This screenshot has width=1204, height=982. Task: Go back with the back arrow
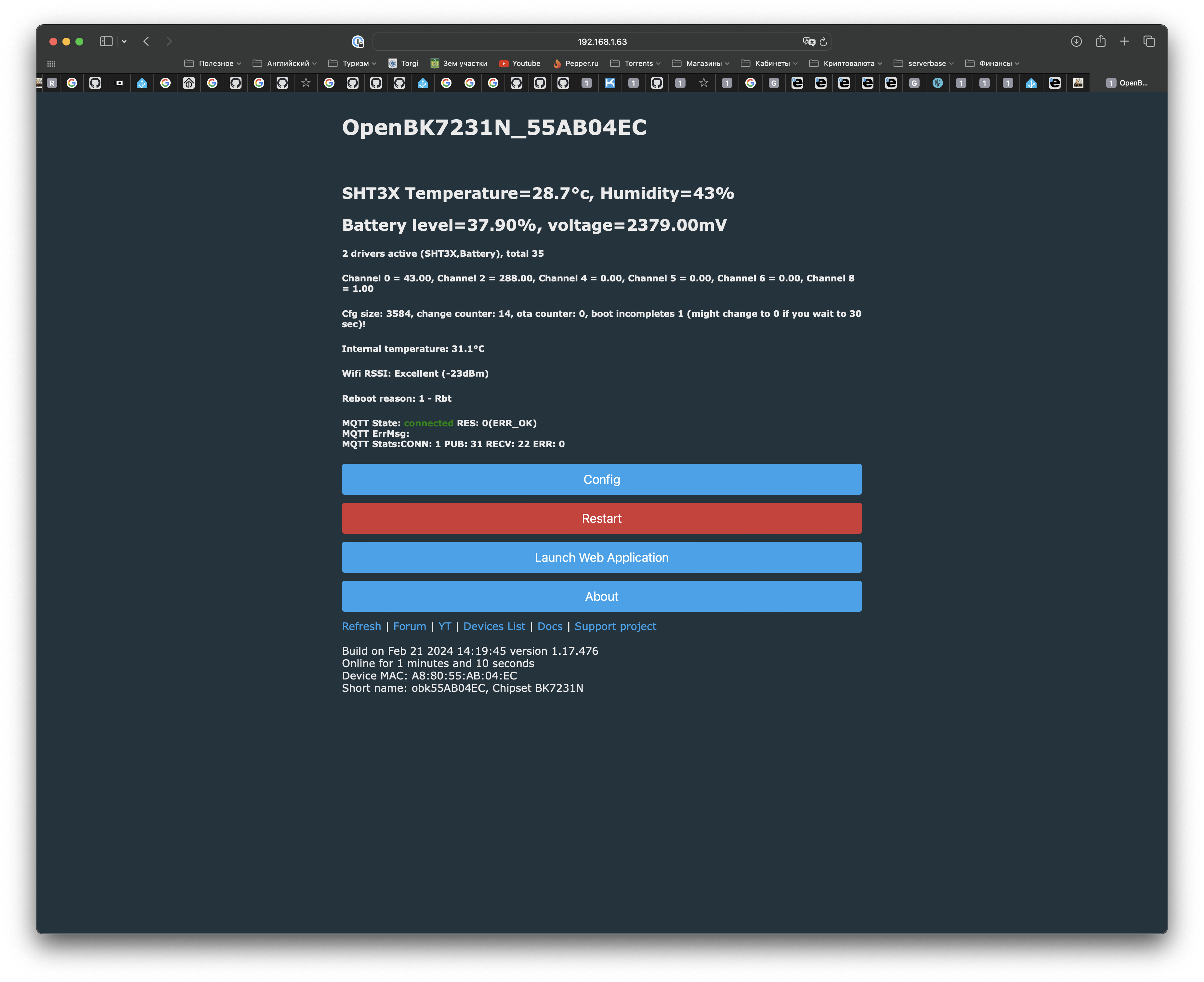146,41
